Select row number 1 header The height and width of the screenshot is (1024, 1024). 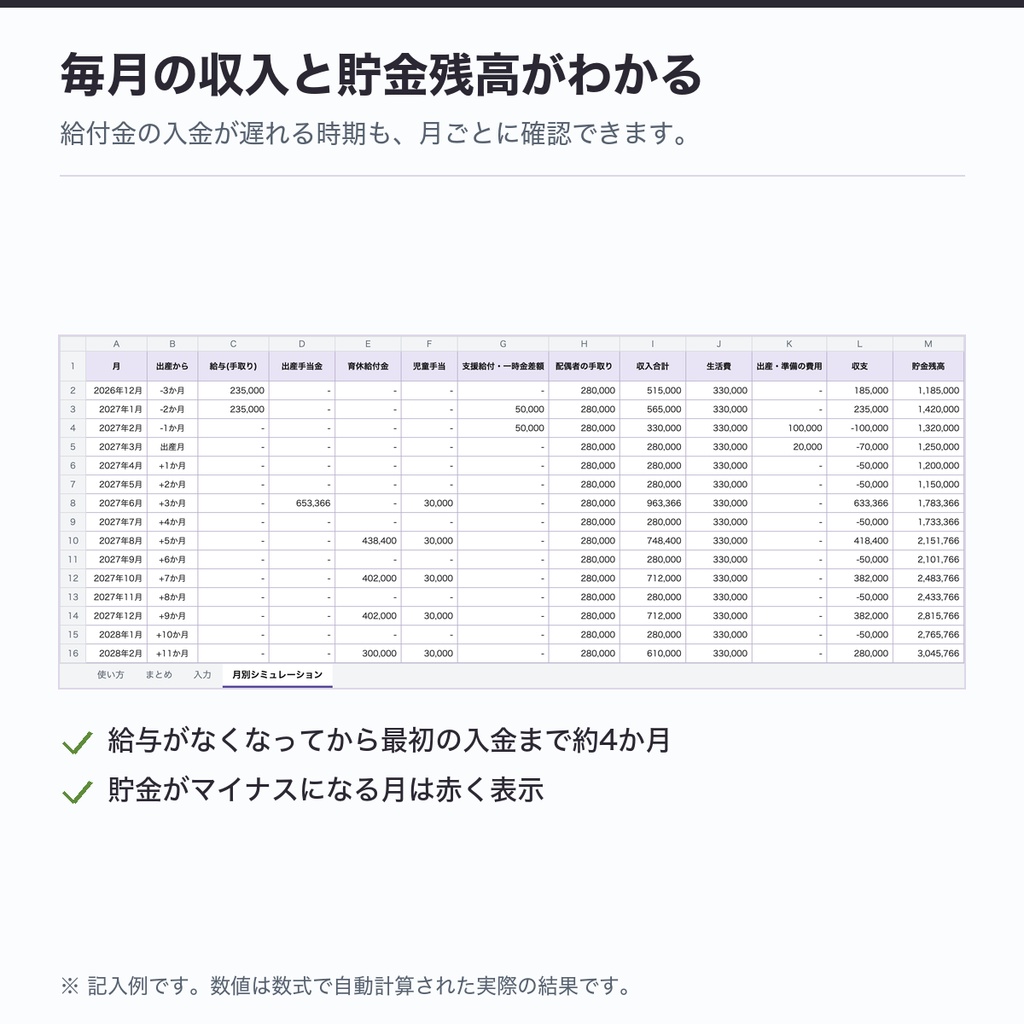[72, 366]
